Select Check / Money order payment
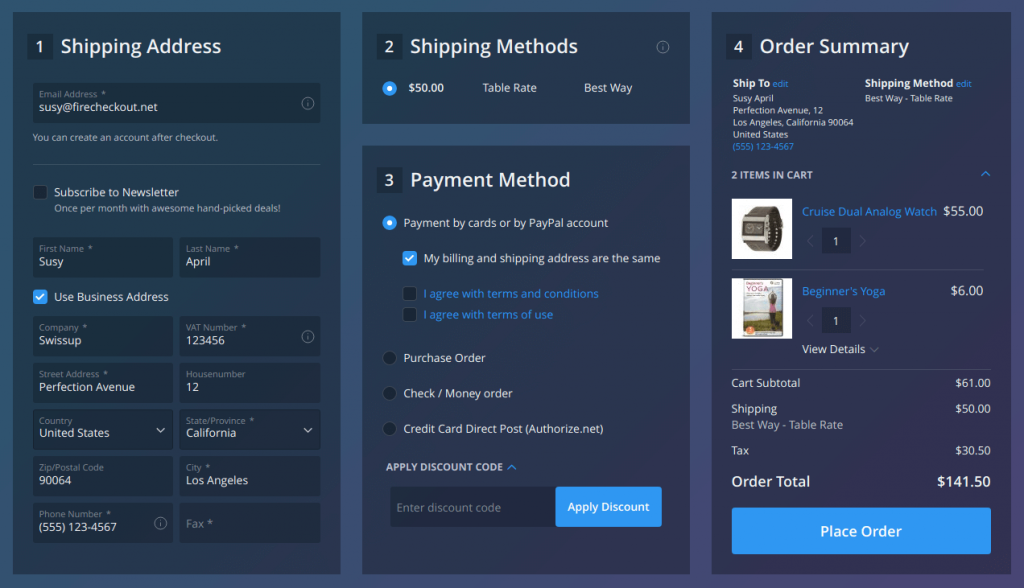 coord(389,393)
